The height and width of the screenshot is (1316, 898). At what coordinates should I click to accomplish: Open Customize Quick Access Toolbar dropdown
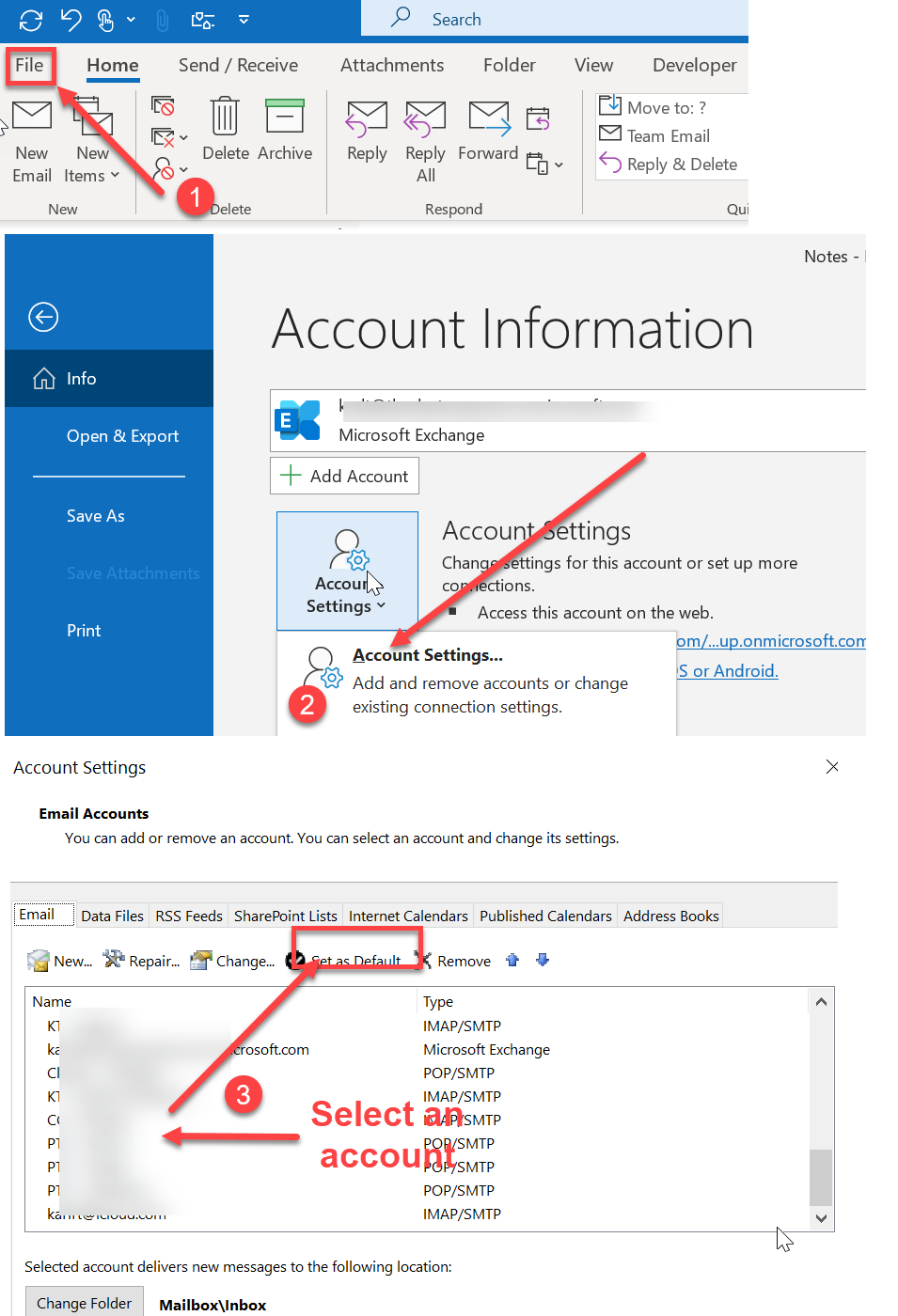244,19
